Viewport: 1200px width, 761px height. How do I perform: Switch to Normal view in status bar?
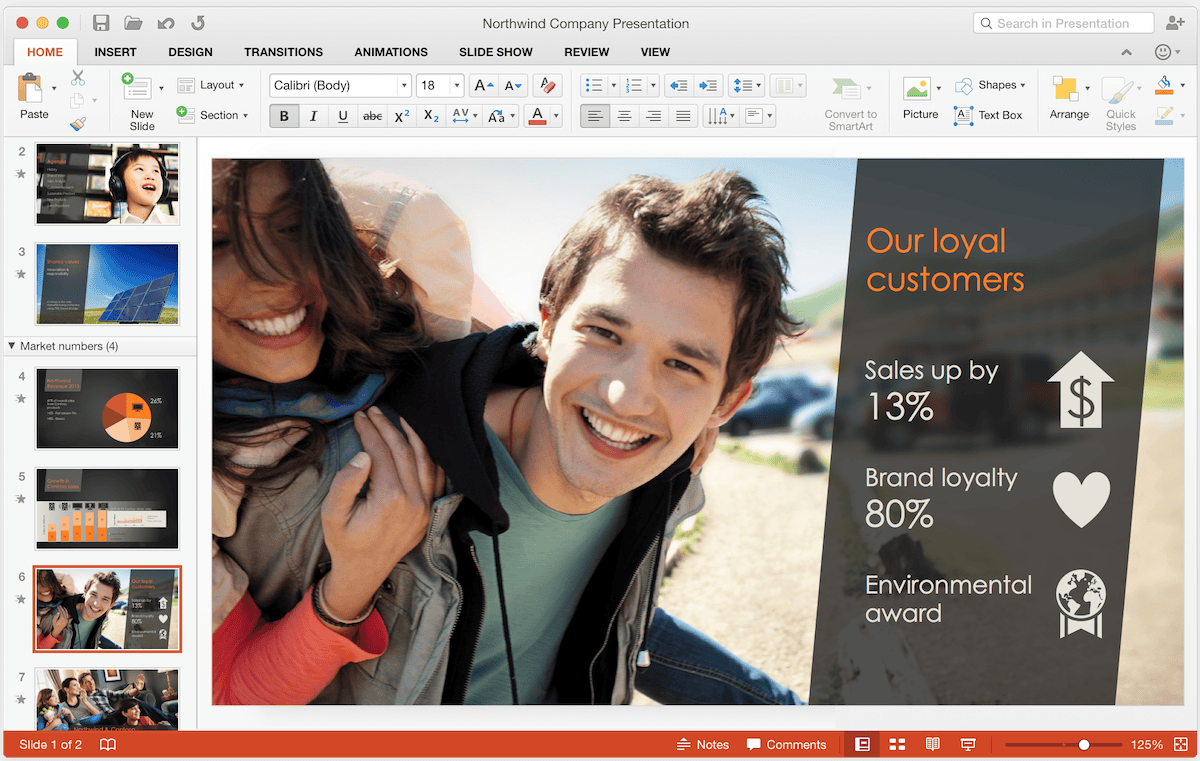[x=862, y=745]
